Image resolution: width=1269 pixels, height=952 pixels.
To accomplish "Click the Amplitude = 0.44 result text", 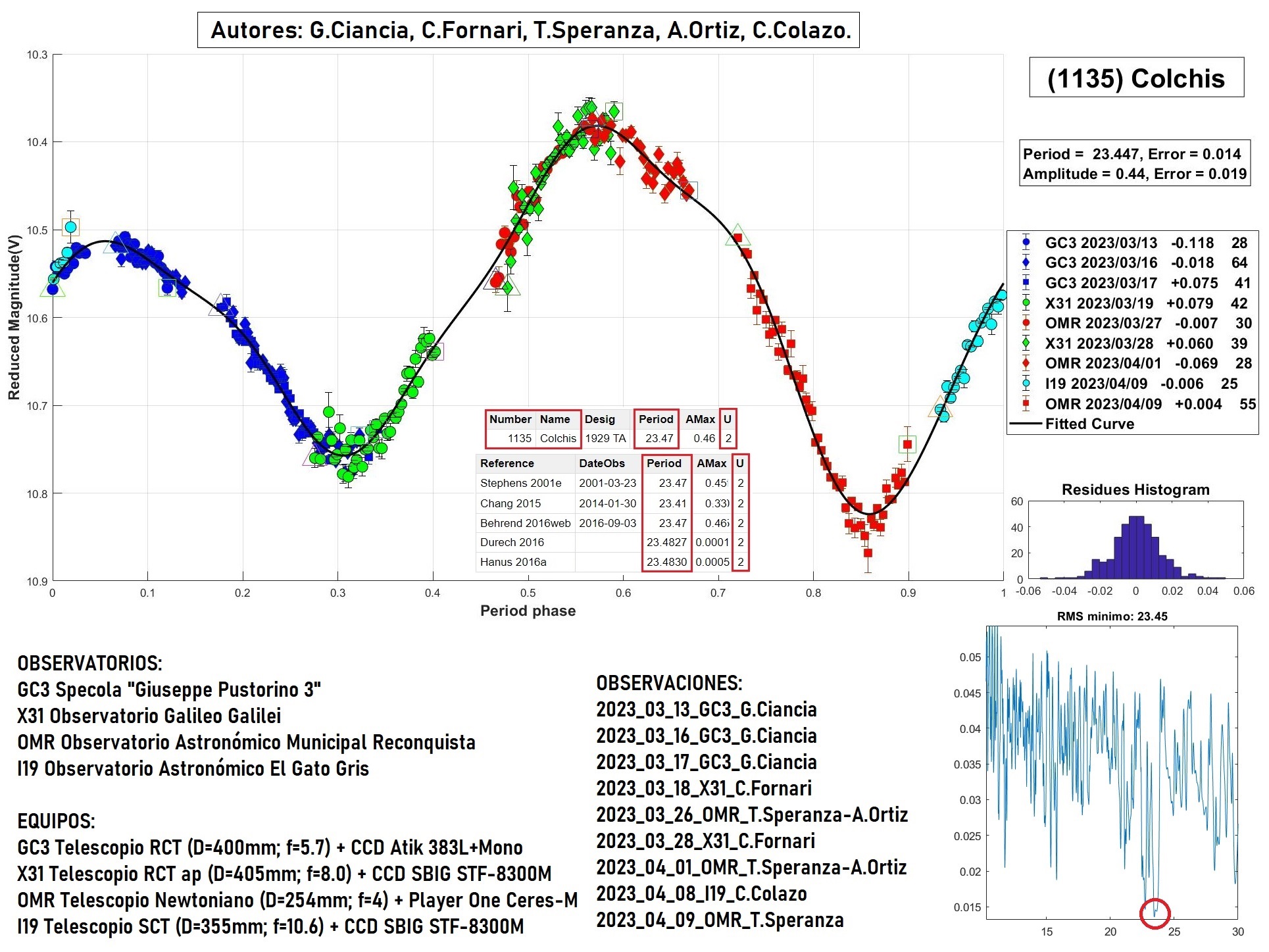I will click(x=1134, y=174).
